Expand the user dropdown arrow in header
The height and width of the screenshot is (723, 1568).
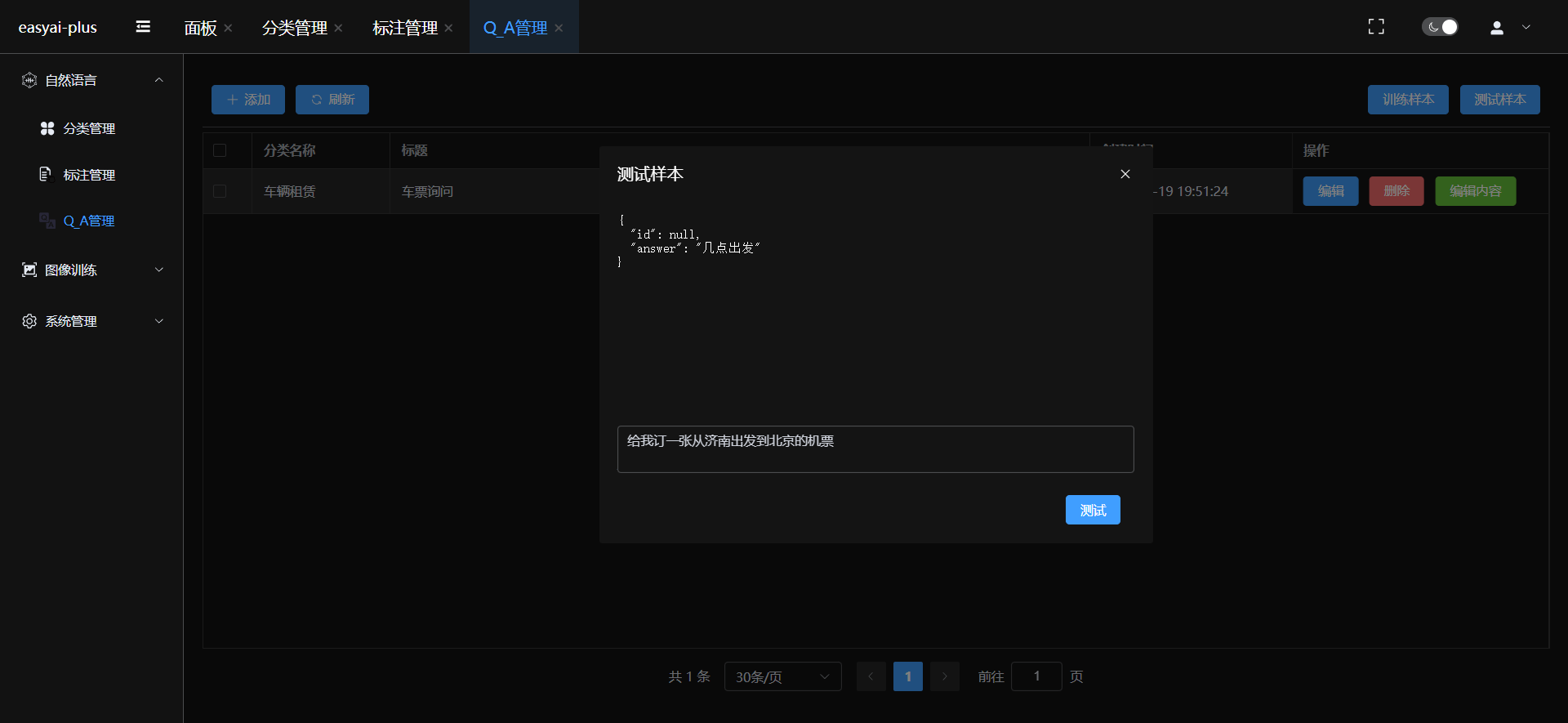(x=1526, y=27)
